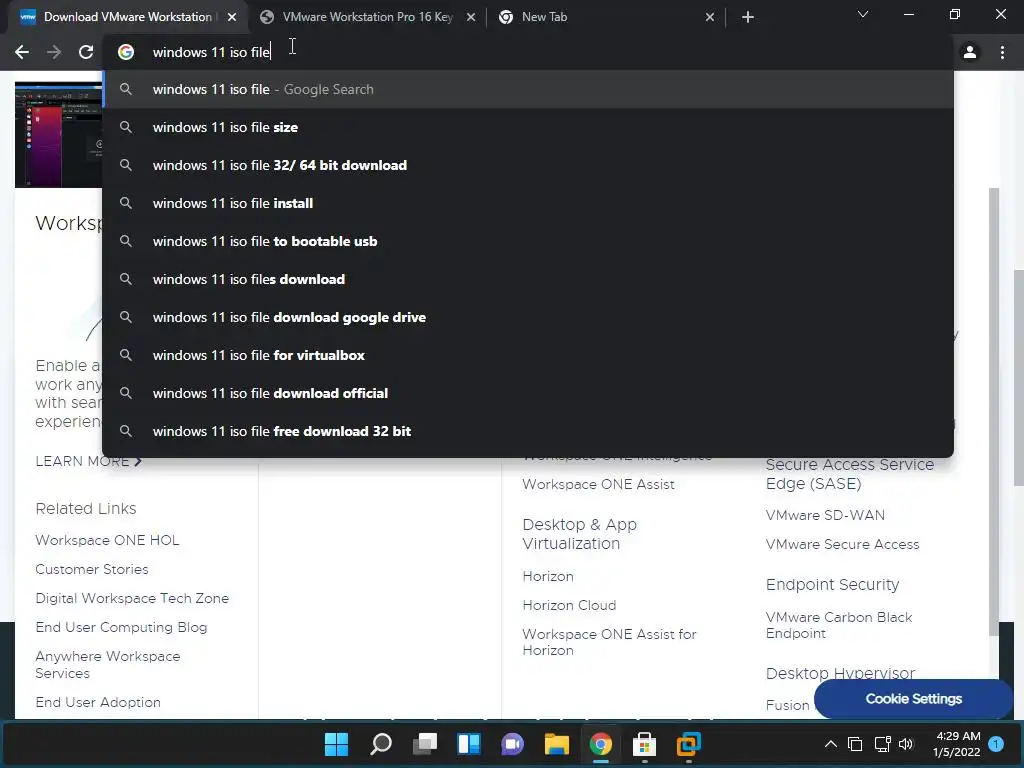Select 'windows 11 iso file - Google Search' suggestion

(528, 89)
